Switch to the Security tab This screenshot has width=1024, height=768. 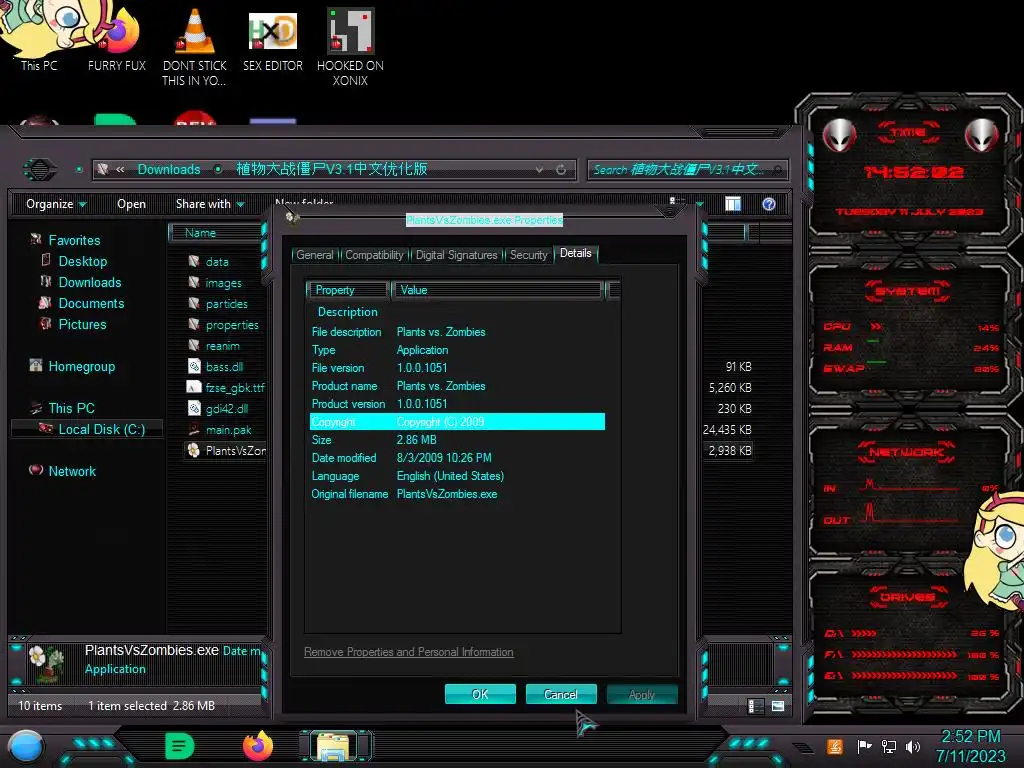[x=528, y=255]
